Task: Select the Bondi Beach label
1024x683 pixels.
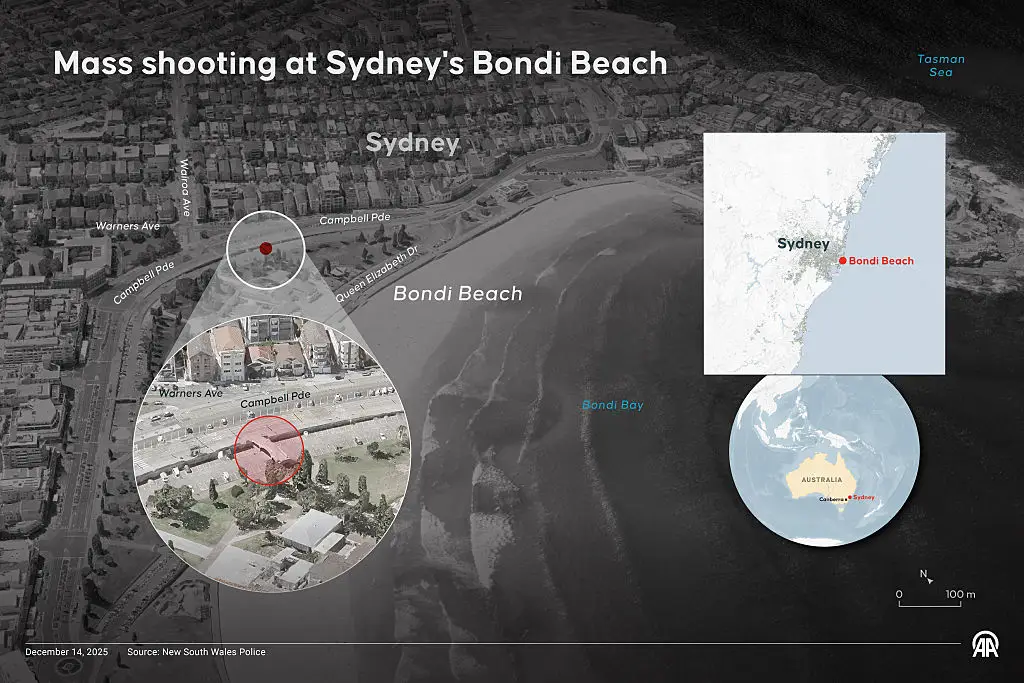Action: [457, 294]
